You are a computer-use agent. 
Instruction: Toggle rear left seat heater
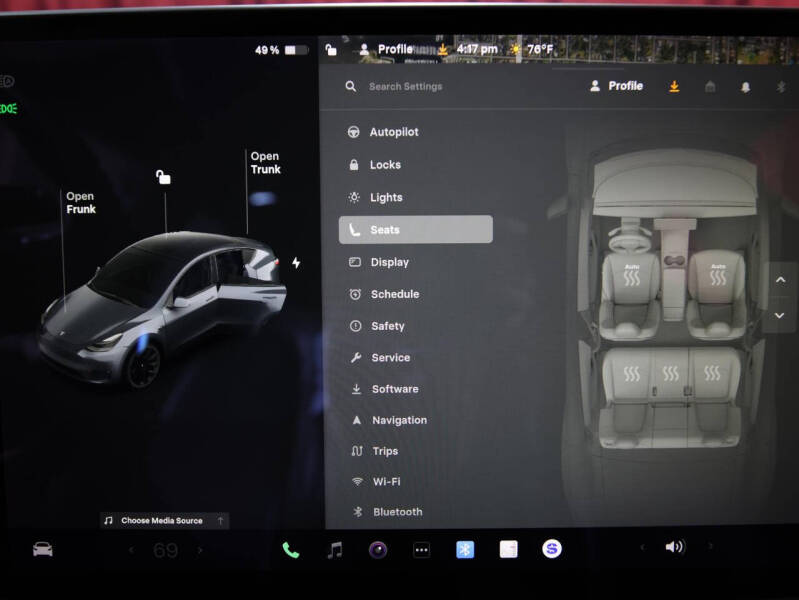tap(631, 374)
